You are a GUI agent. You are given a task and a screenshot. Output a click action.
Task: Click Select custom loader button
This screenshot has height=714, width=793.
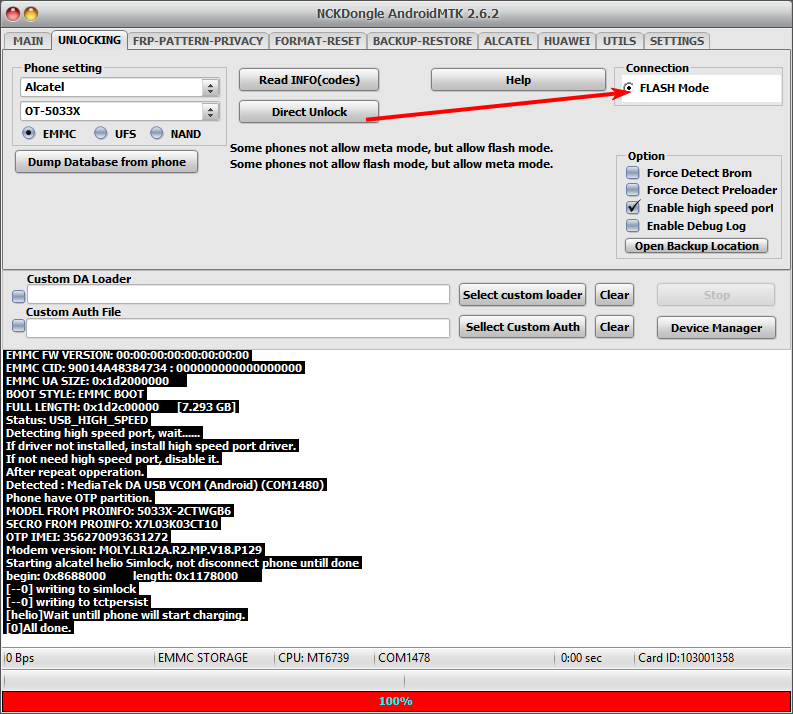pyautogui.click(x=522, y=295)
